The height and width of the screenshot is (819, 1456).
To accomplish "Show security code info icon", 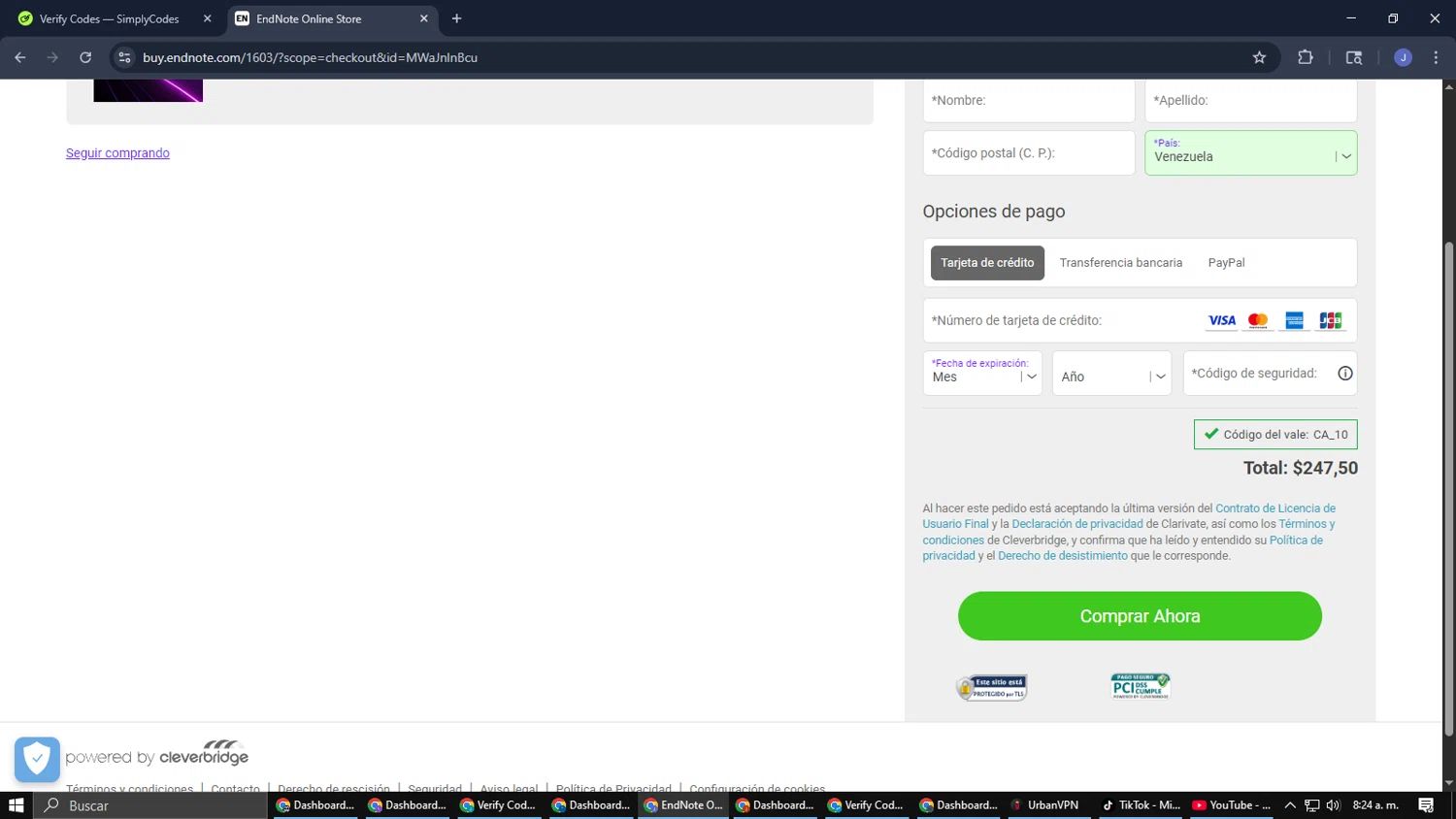I will pyautogui.click(x=1345, y=374).
